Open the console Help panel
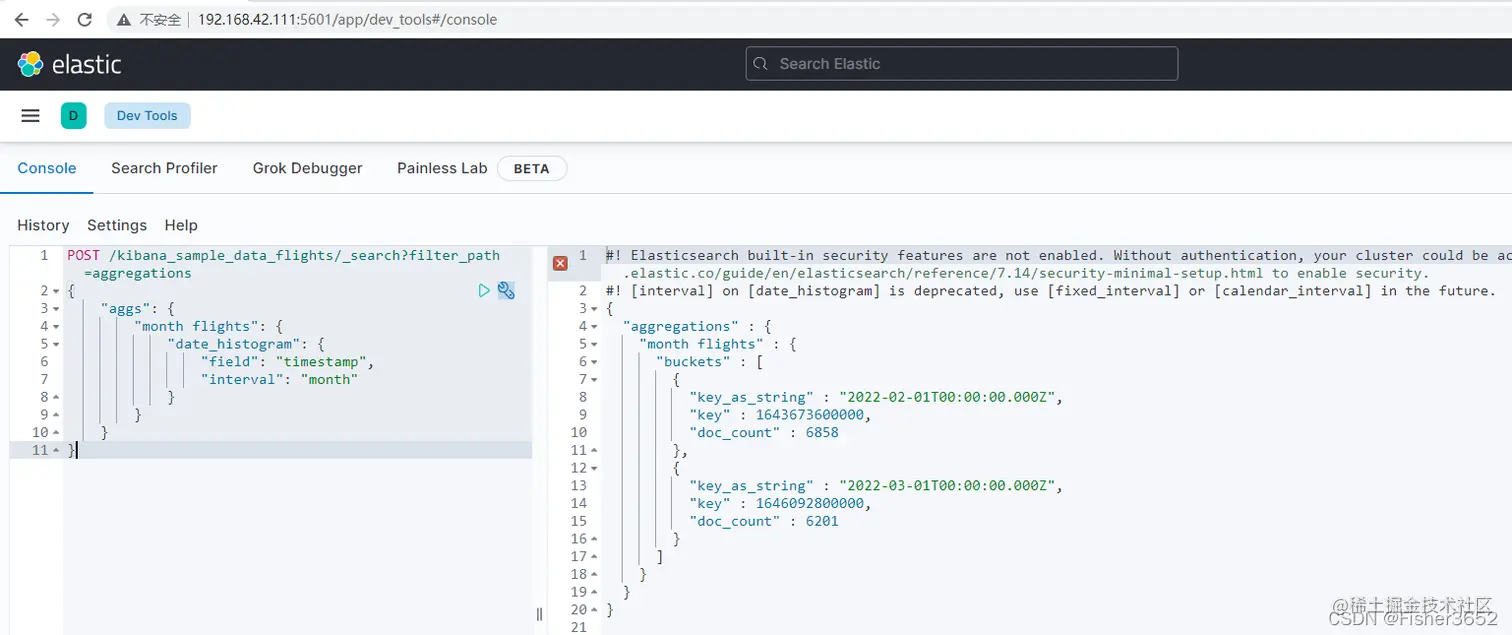 click(181, 225)
